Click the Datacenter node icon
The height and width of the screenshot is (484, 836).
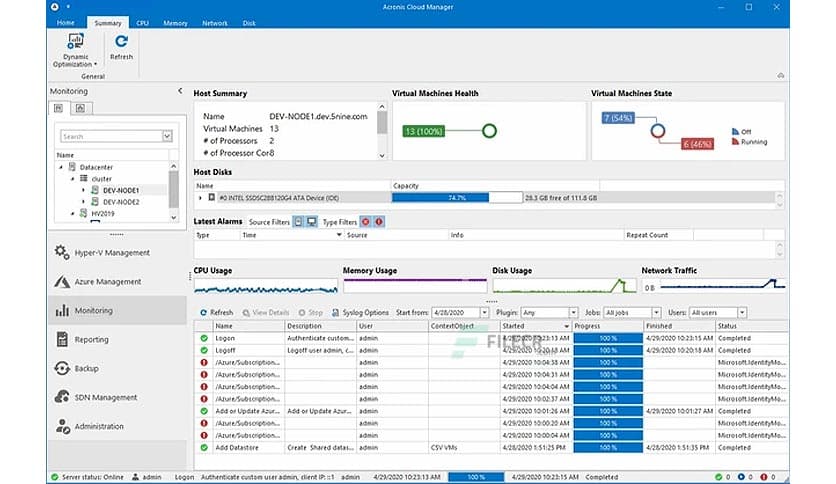(x=73, y=167)
